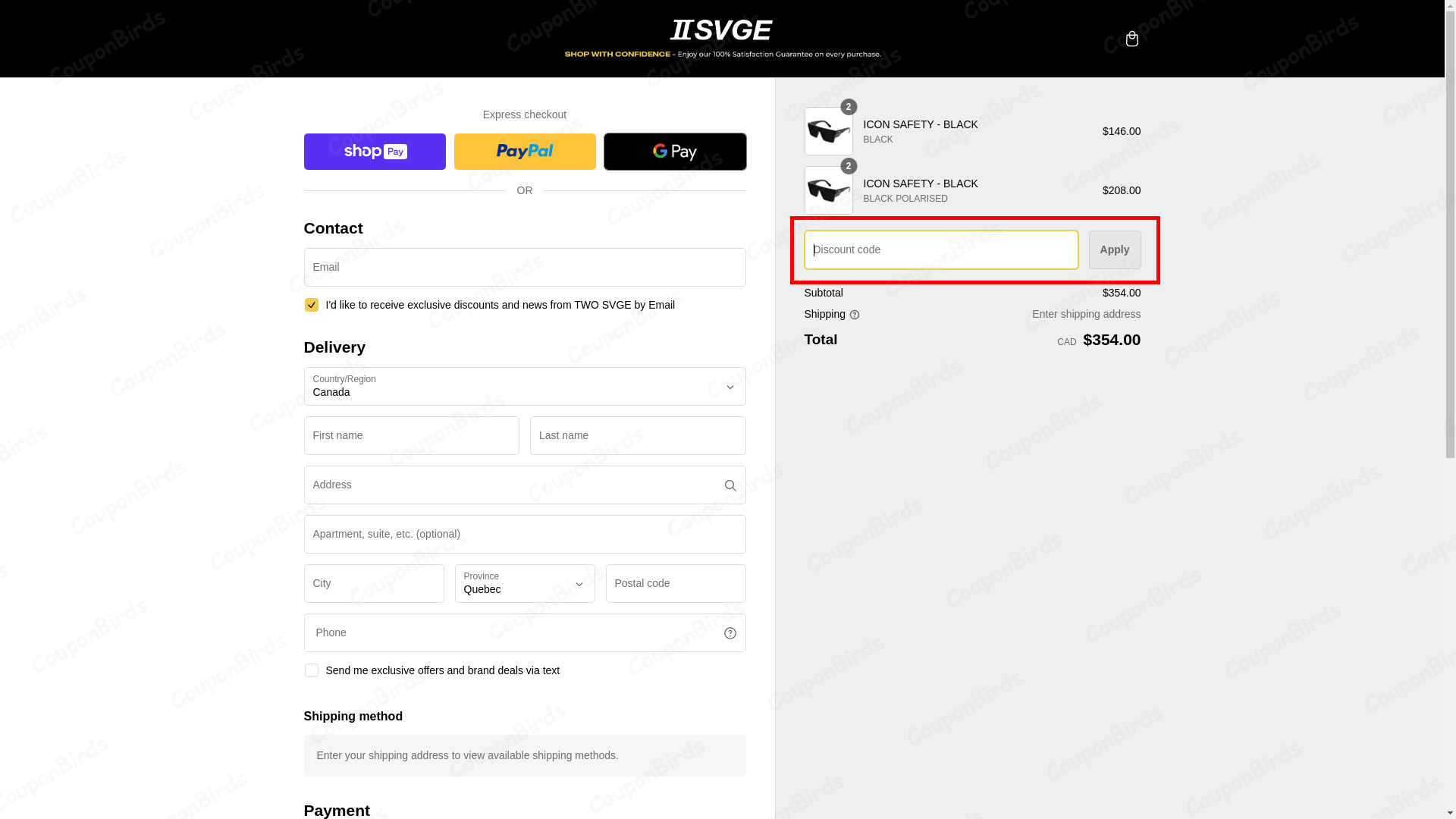Checkout with PayPal
The width and height of the screenshot is (1456, 819).
click(x=524, y=151)
